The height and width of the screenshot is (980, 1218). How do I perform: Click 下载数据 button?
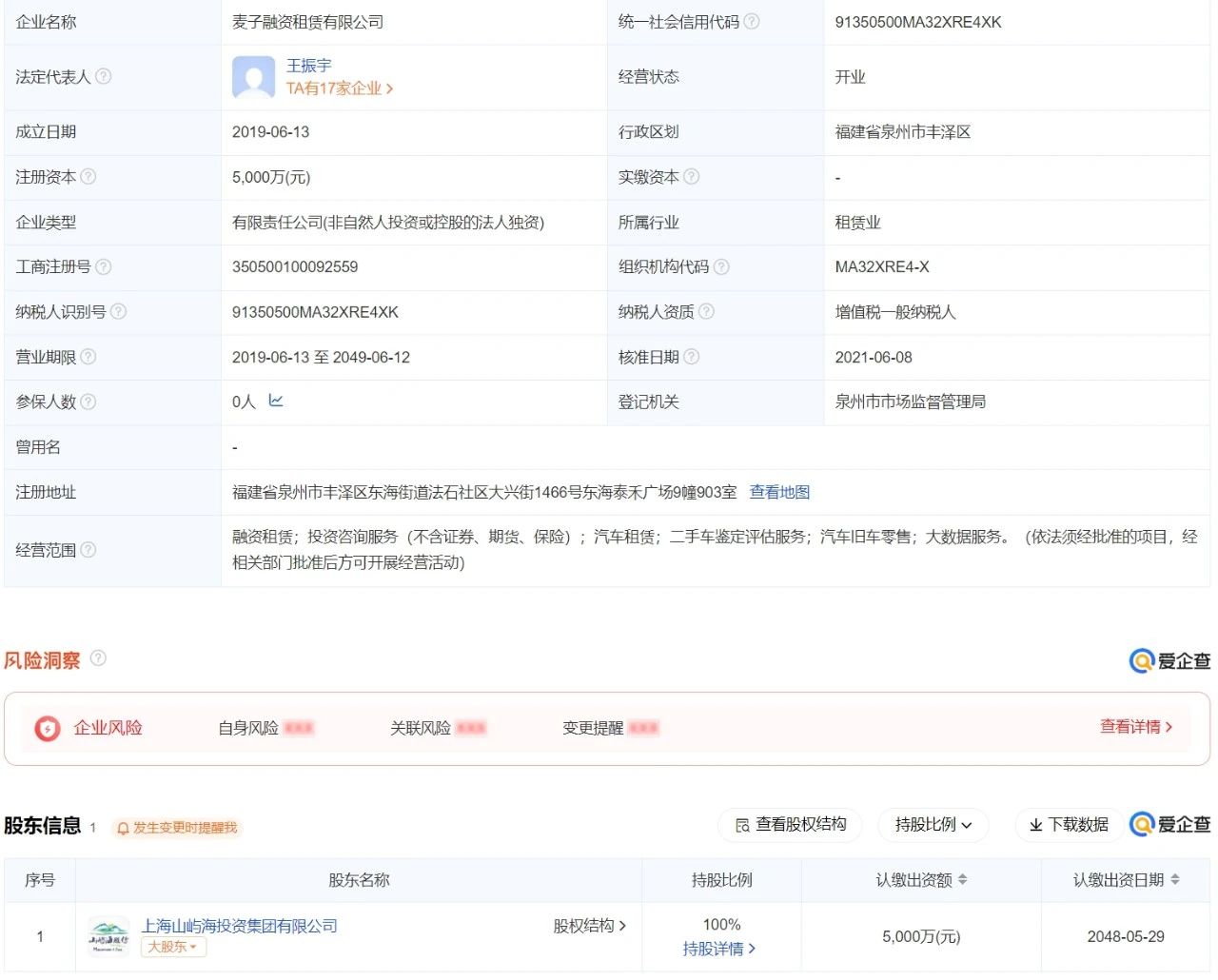[1069, 825]
